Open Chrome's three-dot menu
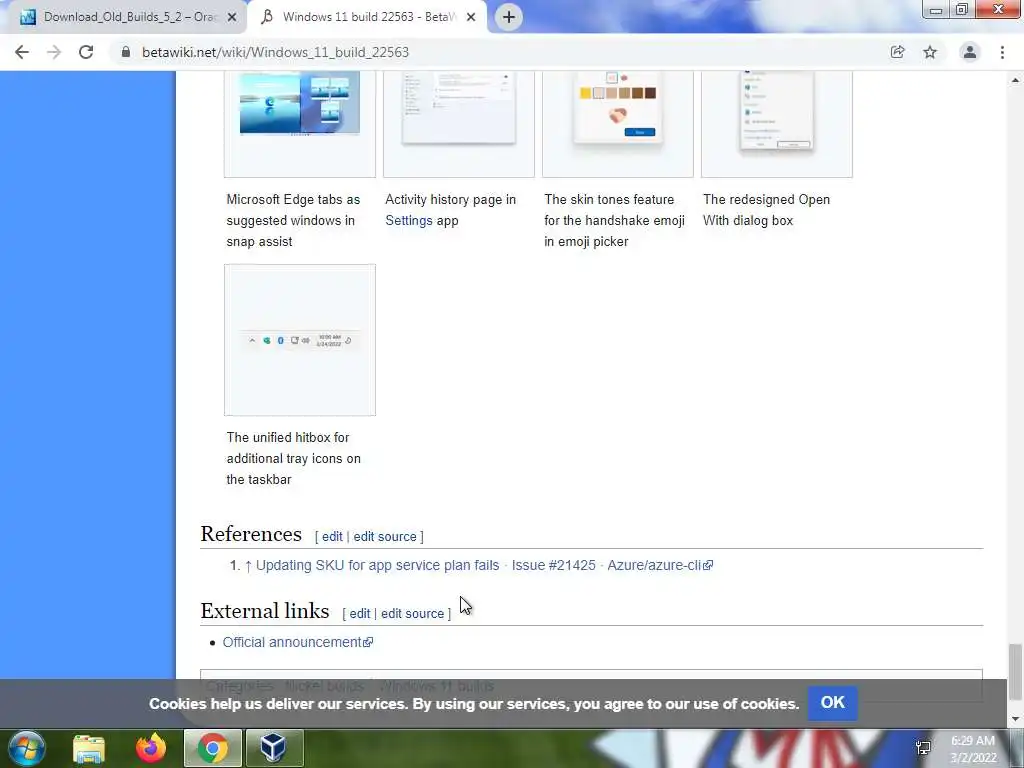The height and width of the screenshot is (768, 1024). pyautogui.click(x=1002, y=52)
